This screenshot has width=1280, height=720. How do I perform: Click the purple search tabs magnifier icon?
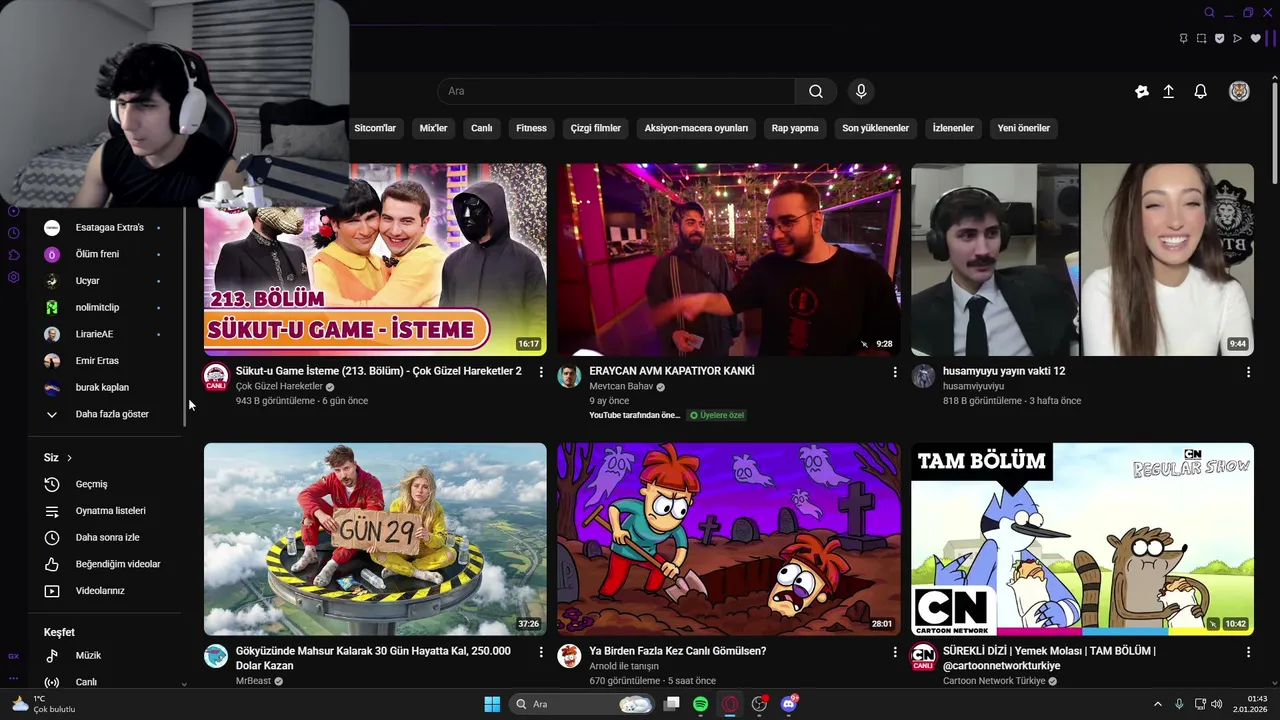click(1209, 12)
